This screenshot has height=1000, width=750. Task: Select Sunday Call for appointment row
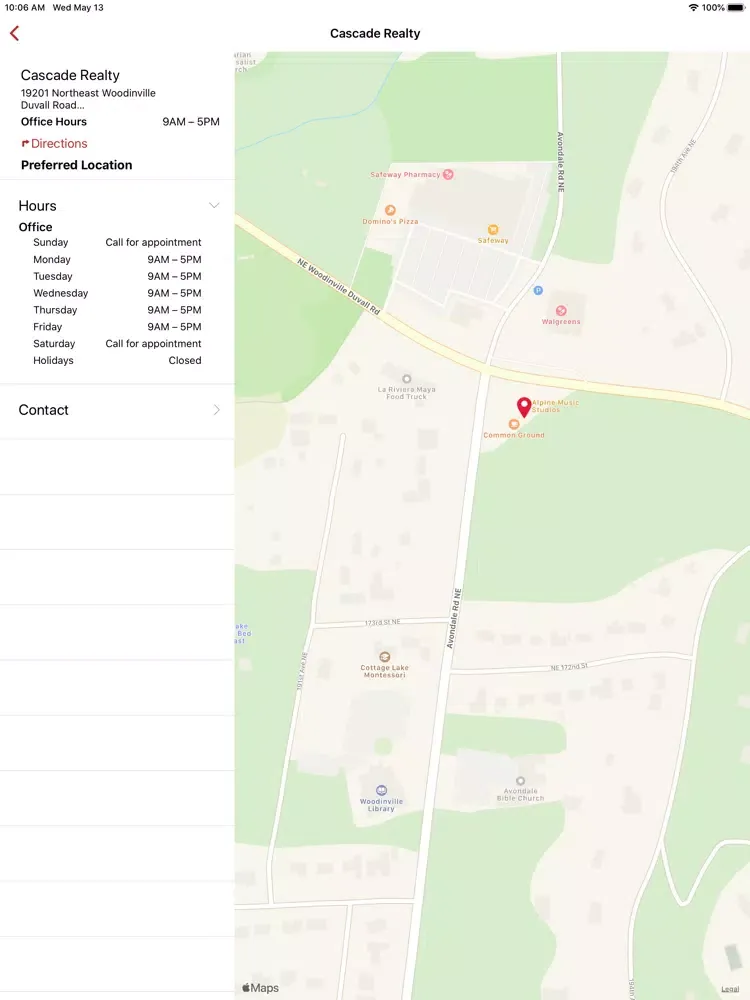(x=117, y=242)
